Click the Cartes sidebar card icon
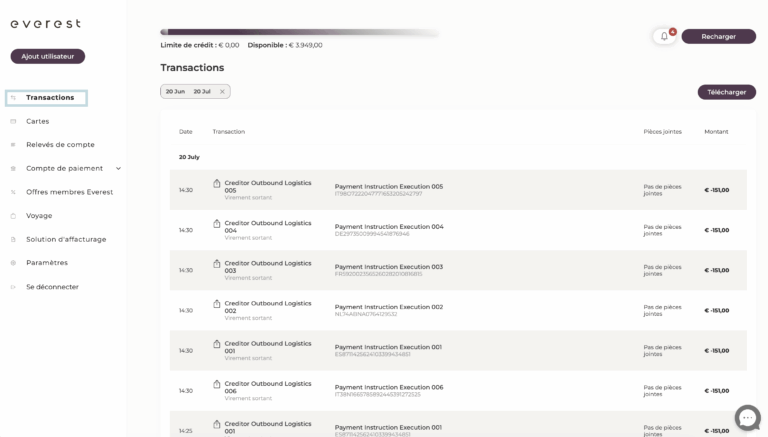This screenshot has height=437, width=768. point(13,121)
